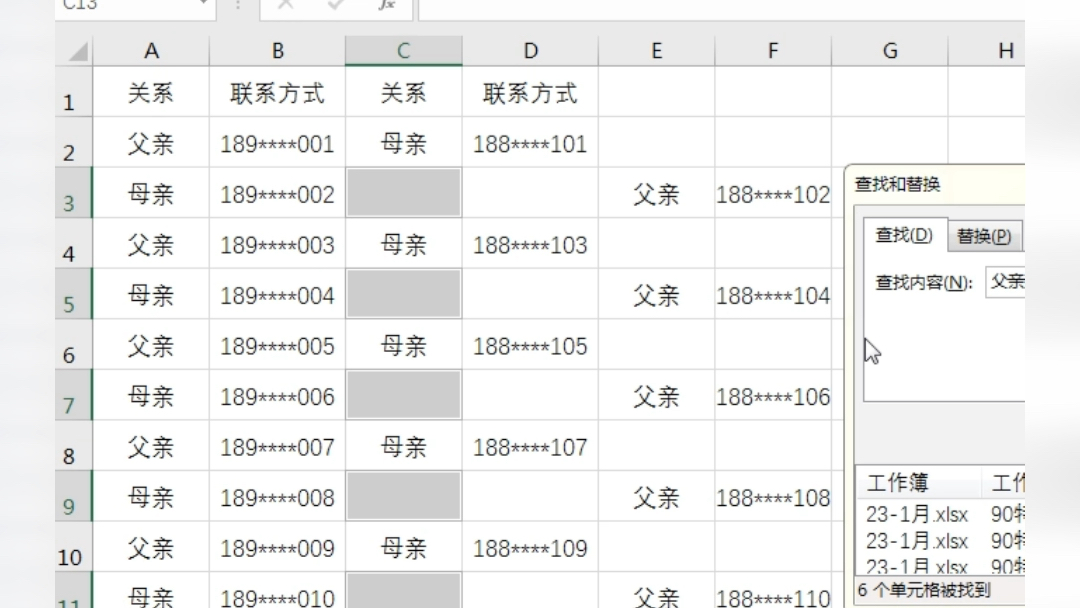This screenshot has height=608, width=1080.
Task: Select the first 23-1月.xlsx search result
Action: 916,516
